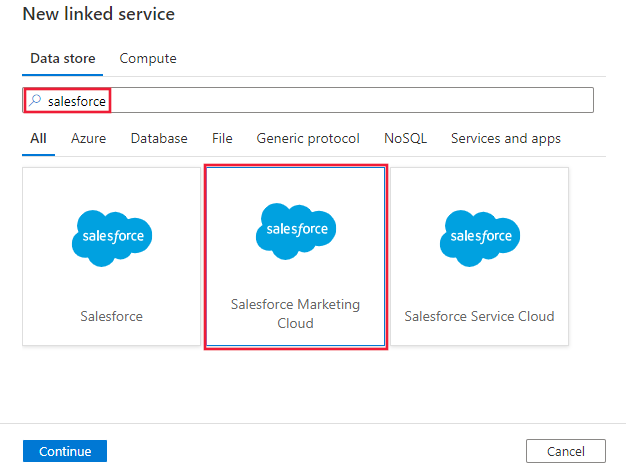
Task: Pick the Salesforce Service Cloud label
Action: [x=479, y=316]
